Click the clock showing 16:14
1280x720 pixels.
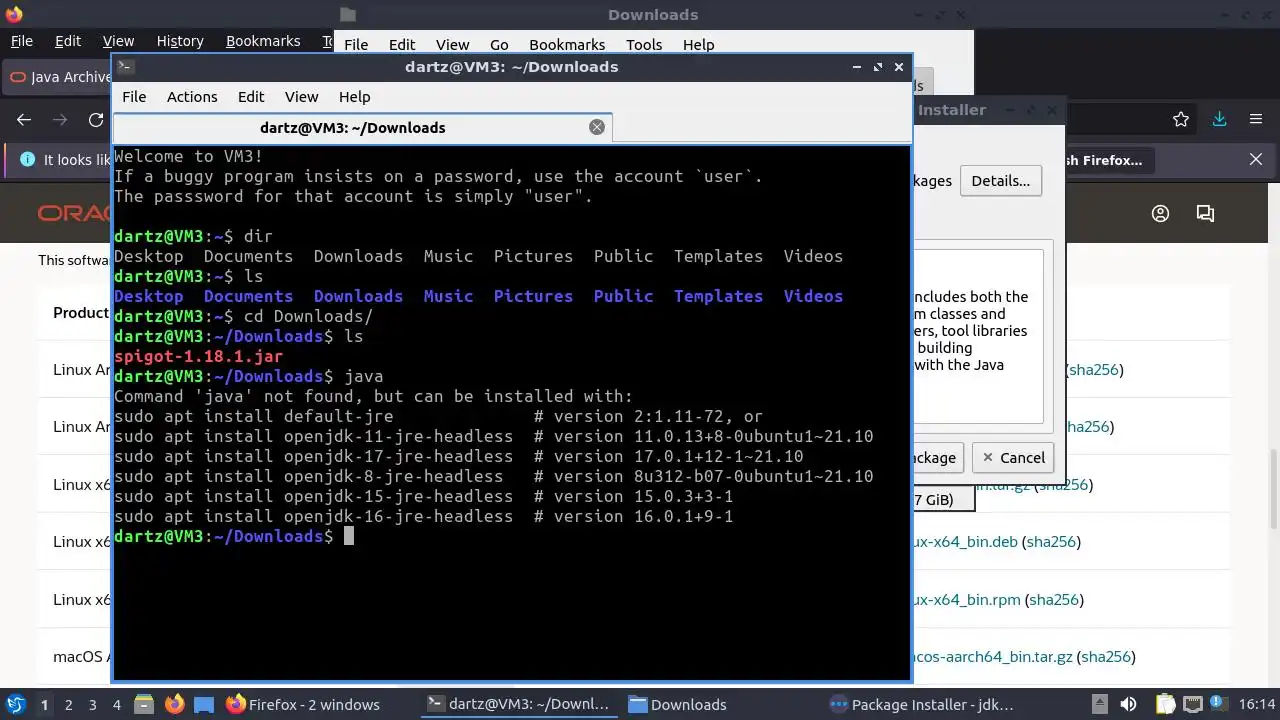(1259, 704)
